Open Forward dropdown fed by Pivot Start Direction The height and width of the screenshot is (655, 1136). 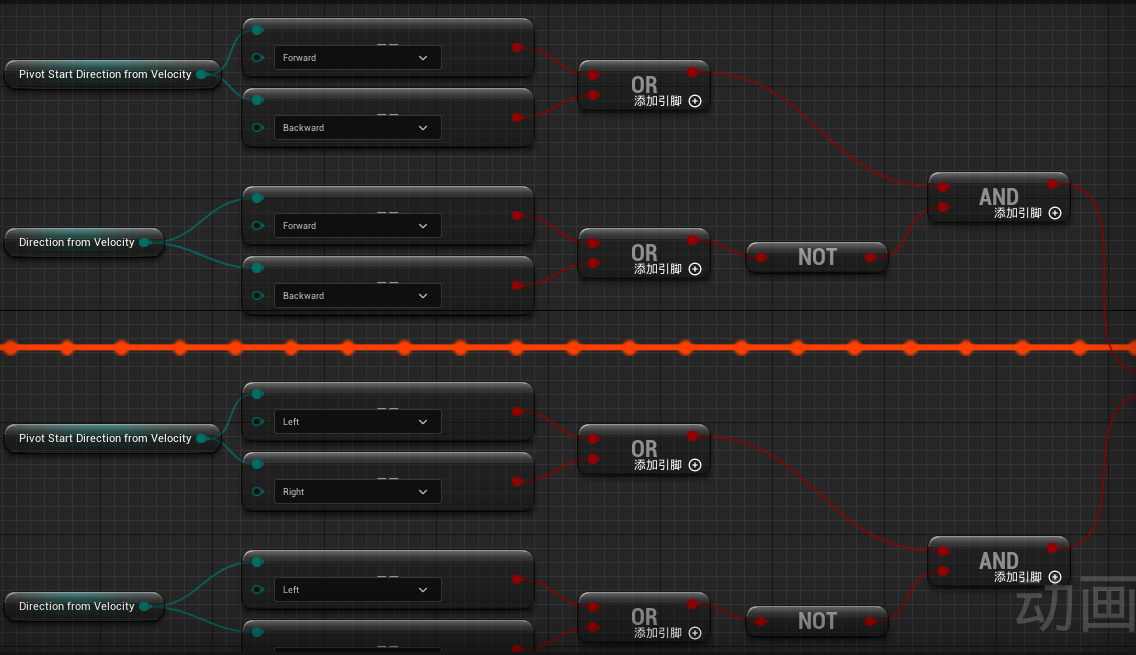click(357, 58)
